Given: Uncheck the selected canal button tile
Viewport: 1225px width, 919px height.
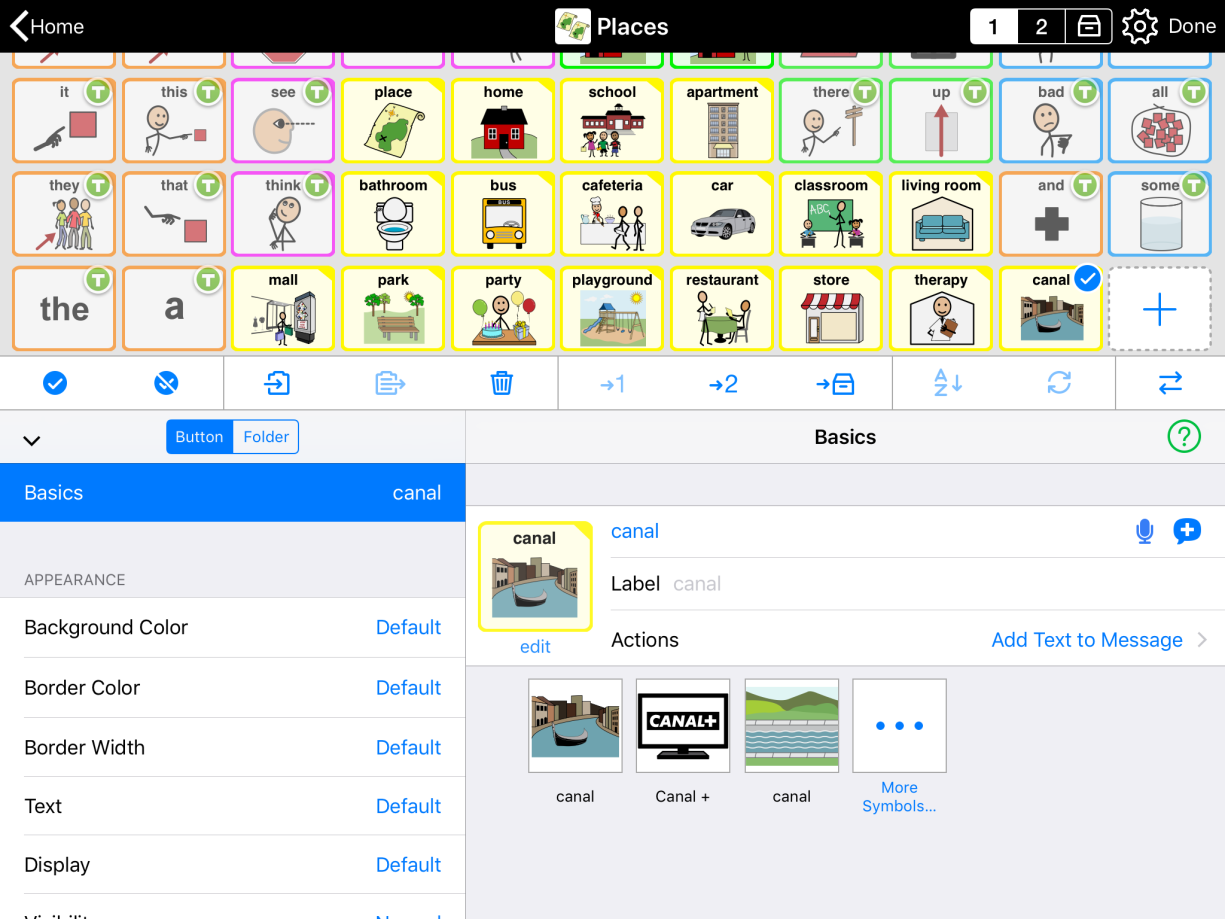Looking at the screenshot, I should coord(1087,279).
